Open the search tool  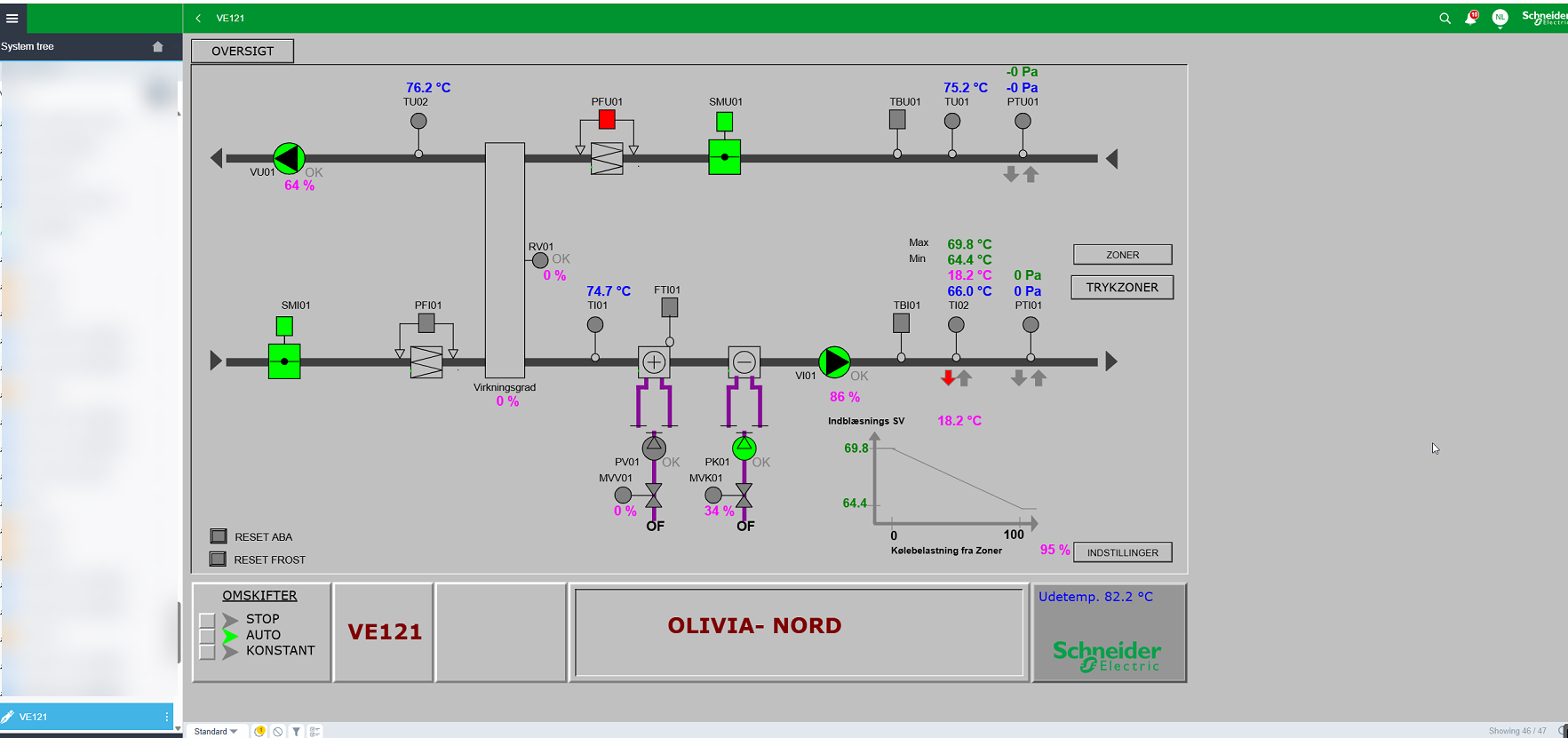[1445, 18]
